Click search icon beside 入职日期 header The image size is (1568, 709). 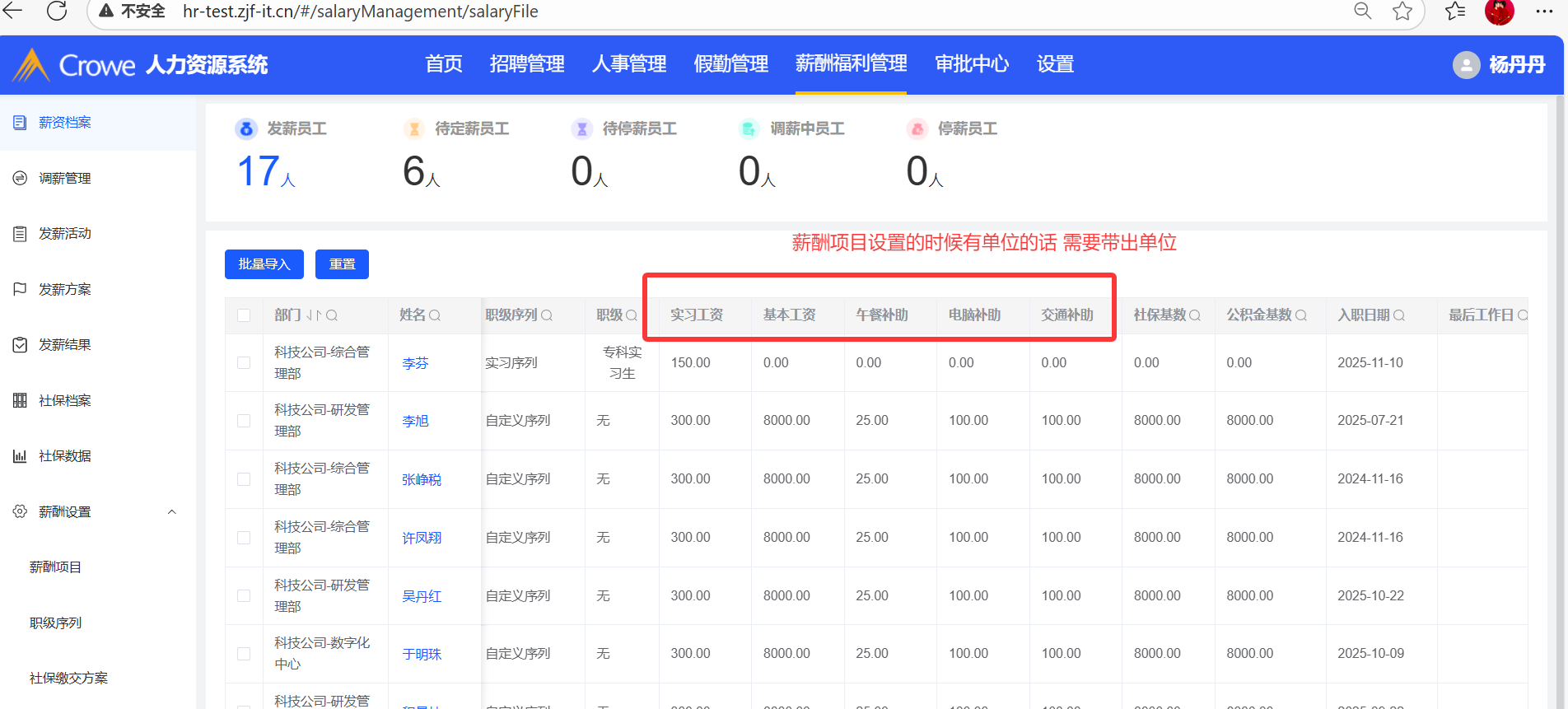pos(1399,315)
